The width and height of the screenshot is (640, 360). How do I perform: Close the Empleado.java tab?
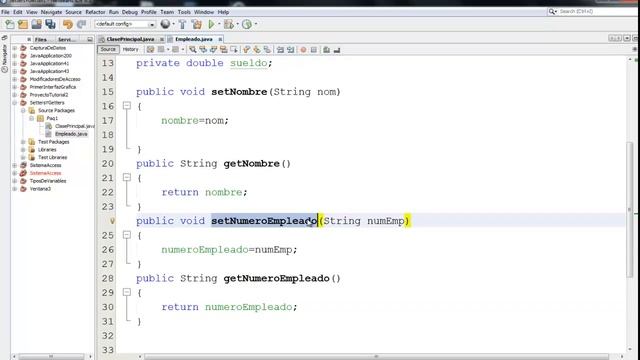tap(220, 40)
